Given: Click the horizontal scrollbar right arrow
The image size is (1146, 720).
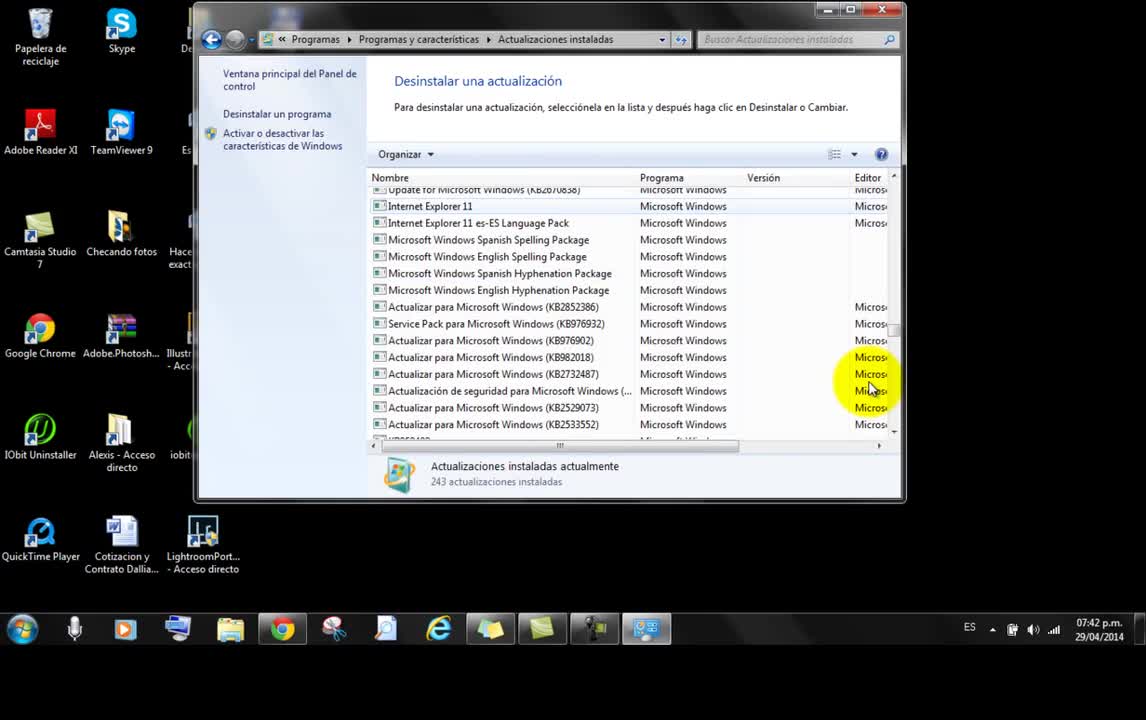Looking at the screenshot, I should coord(879,445).
